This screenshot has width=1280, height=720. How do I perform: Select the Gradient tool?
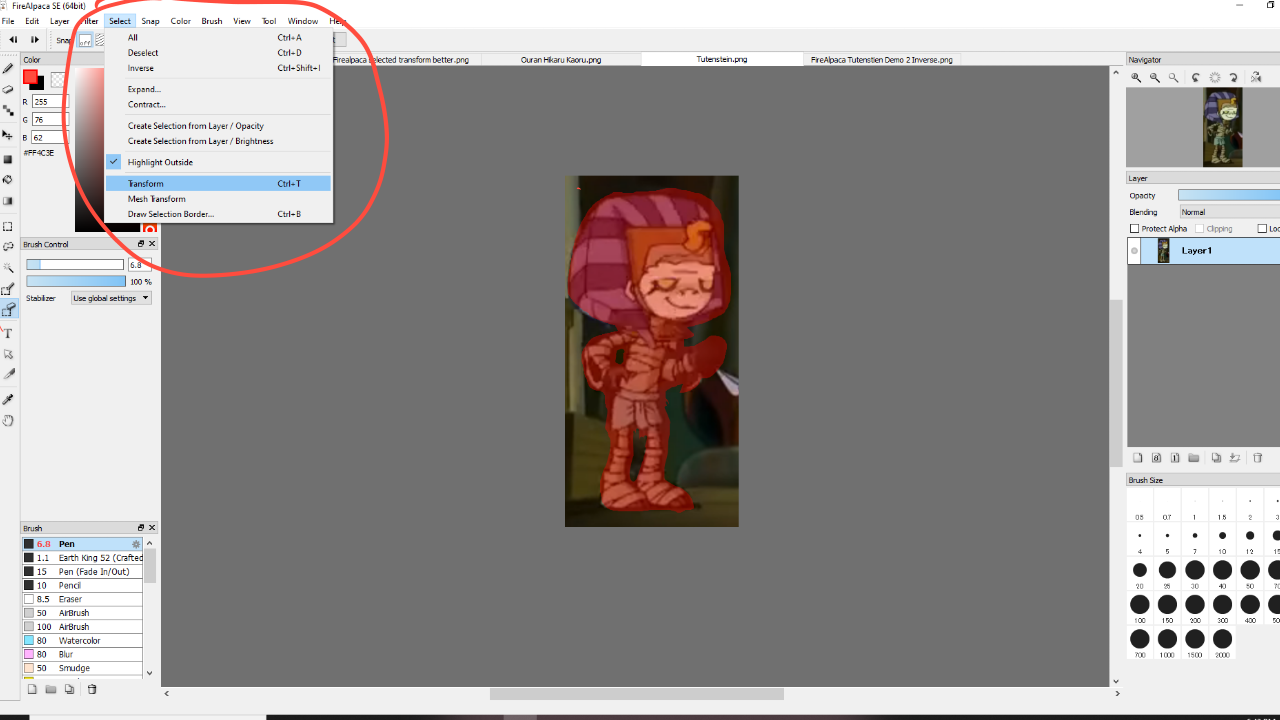click(8, 201)
